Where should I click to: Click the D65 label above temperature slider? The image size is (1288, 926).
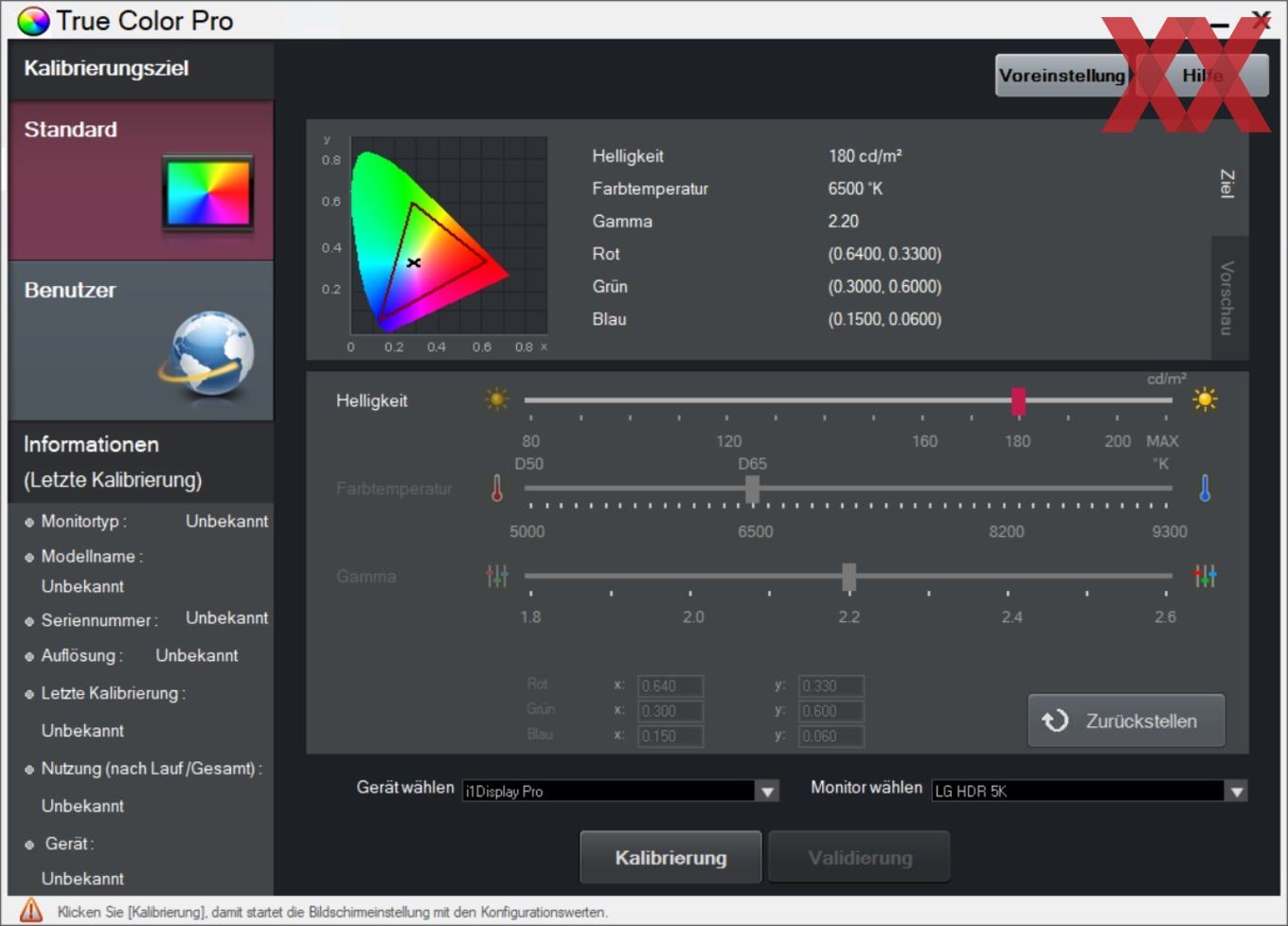pos(753,464)
